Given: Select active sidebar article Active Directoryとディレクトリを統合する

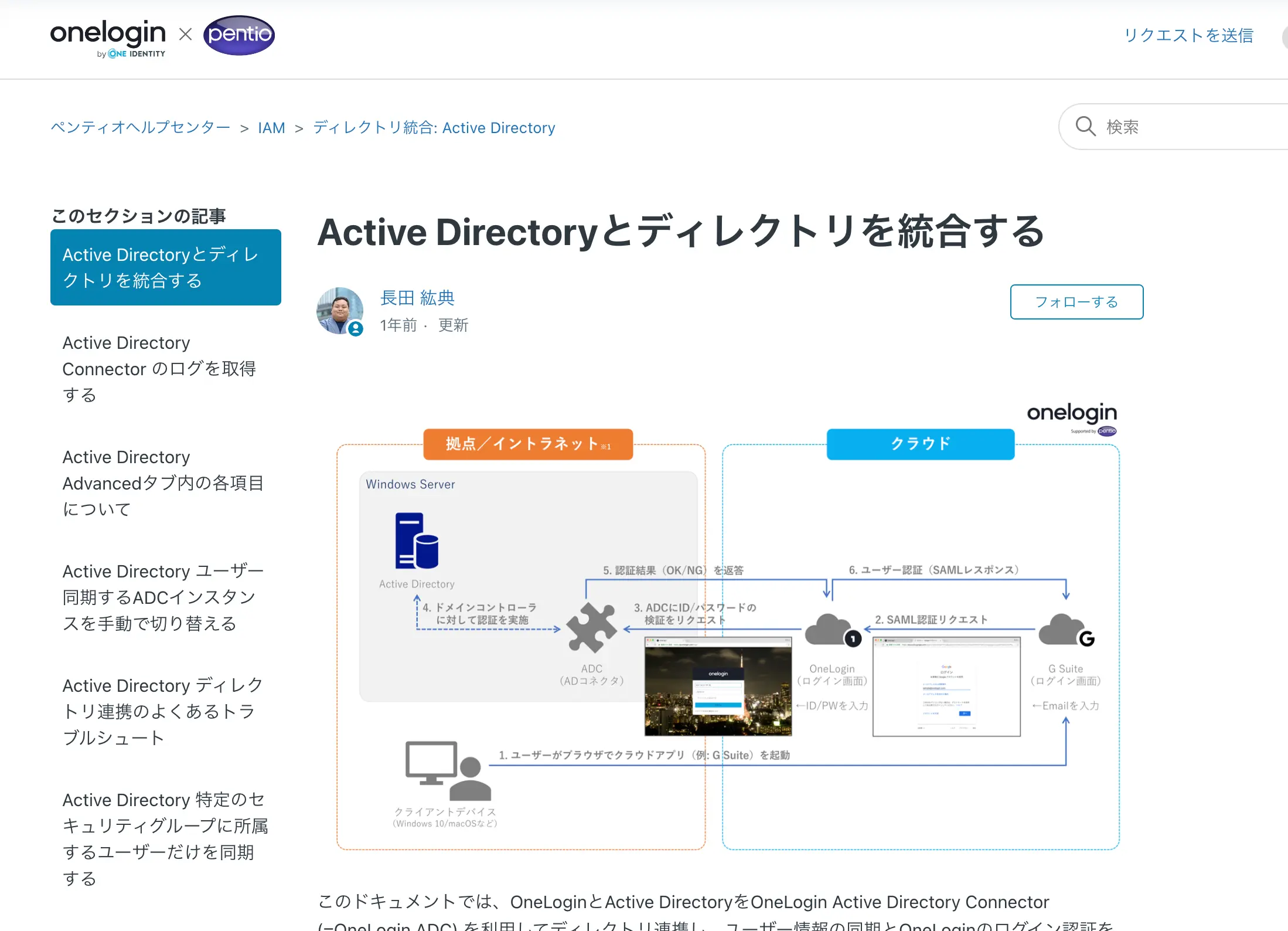Looking at the screenshot, I should click(x=165, y=267).
